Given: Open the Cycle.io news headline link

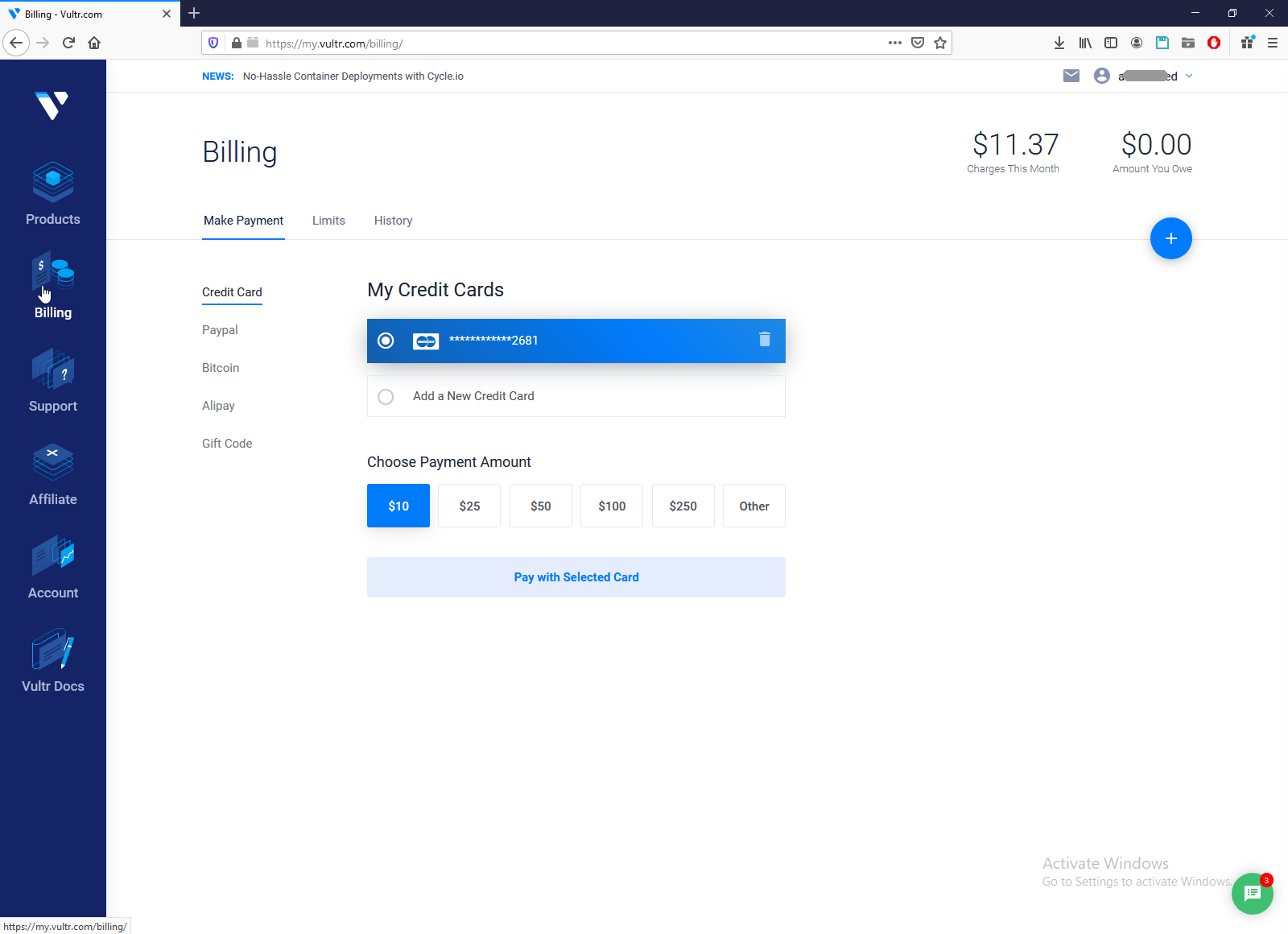Looking at the screenshot, I should click(x=353, y=76).
